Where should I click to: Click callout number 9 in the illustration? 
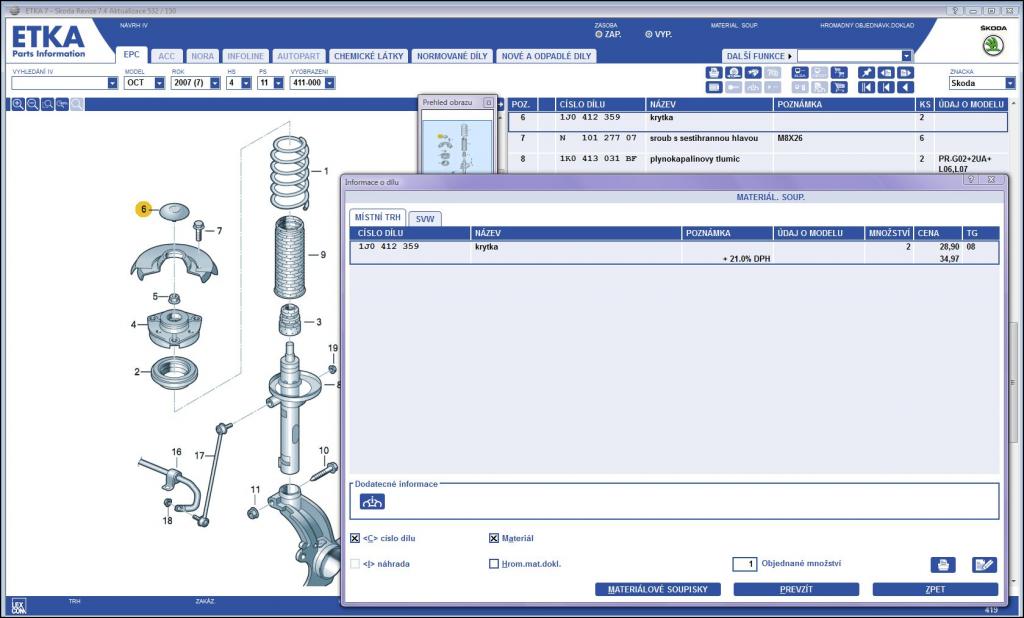tap(323, 255)
